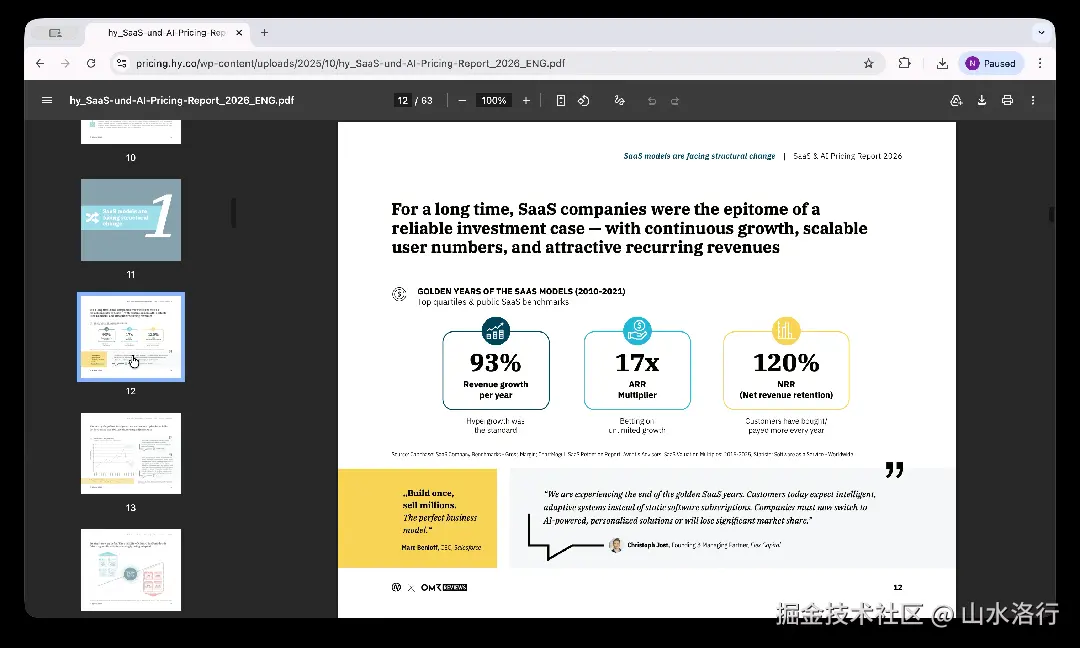Print the PDF document
Image resolution: width=1080 pixels, height=648 pixels.
click(1007, 101)
